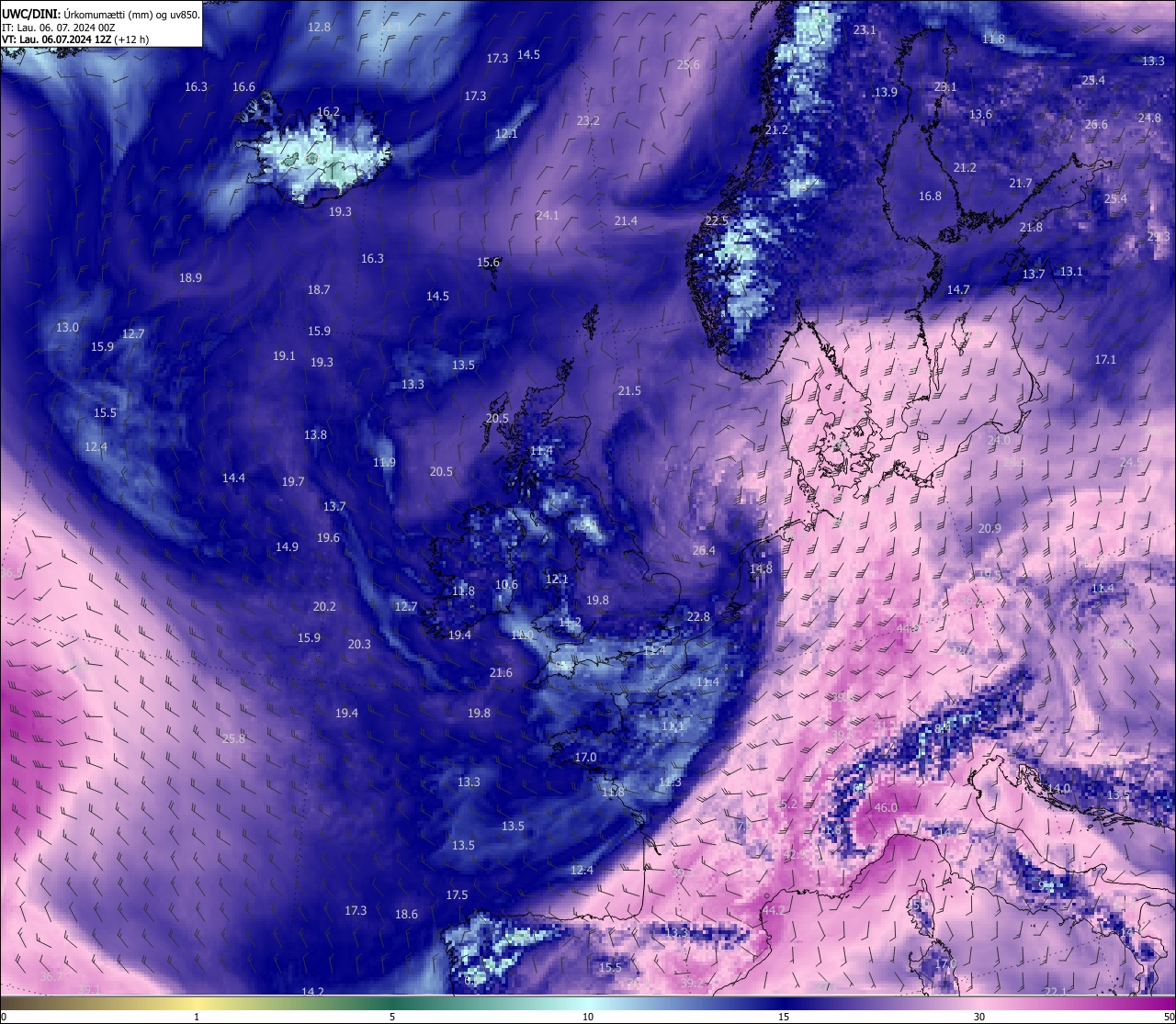1176x1024 pixels.
Task: Click the 22.5 value by Norway's coast
Action: coord(717,220)
